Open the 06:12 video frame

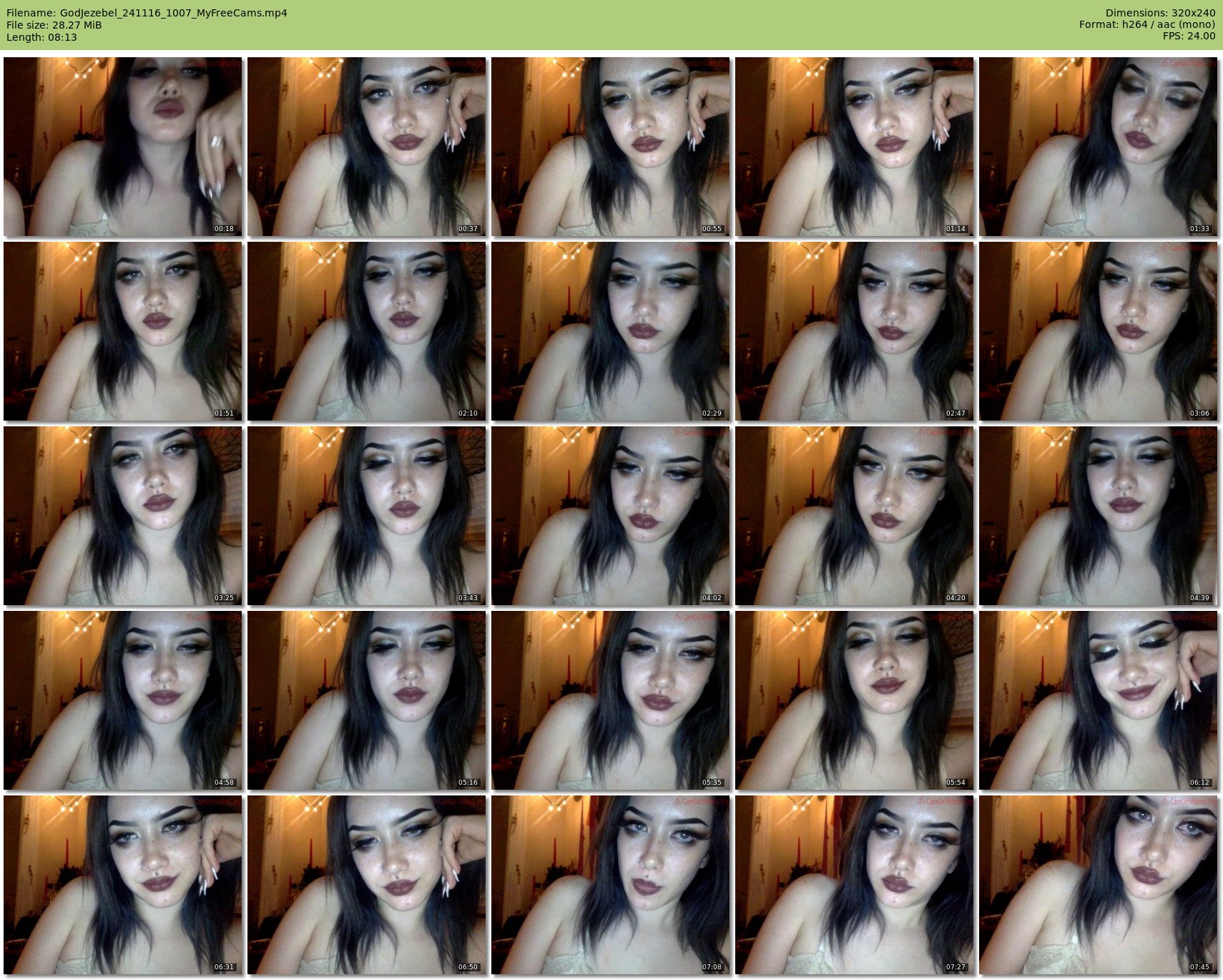(1098, 700)
